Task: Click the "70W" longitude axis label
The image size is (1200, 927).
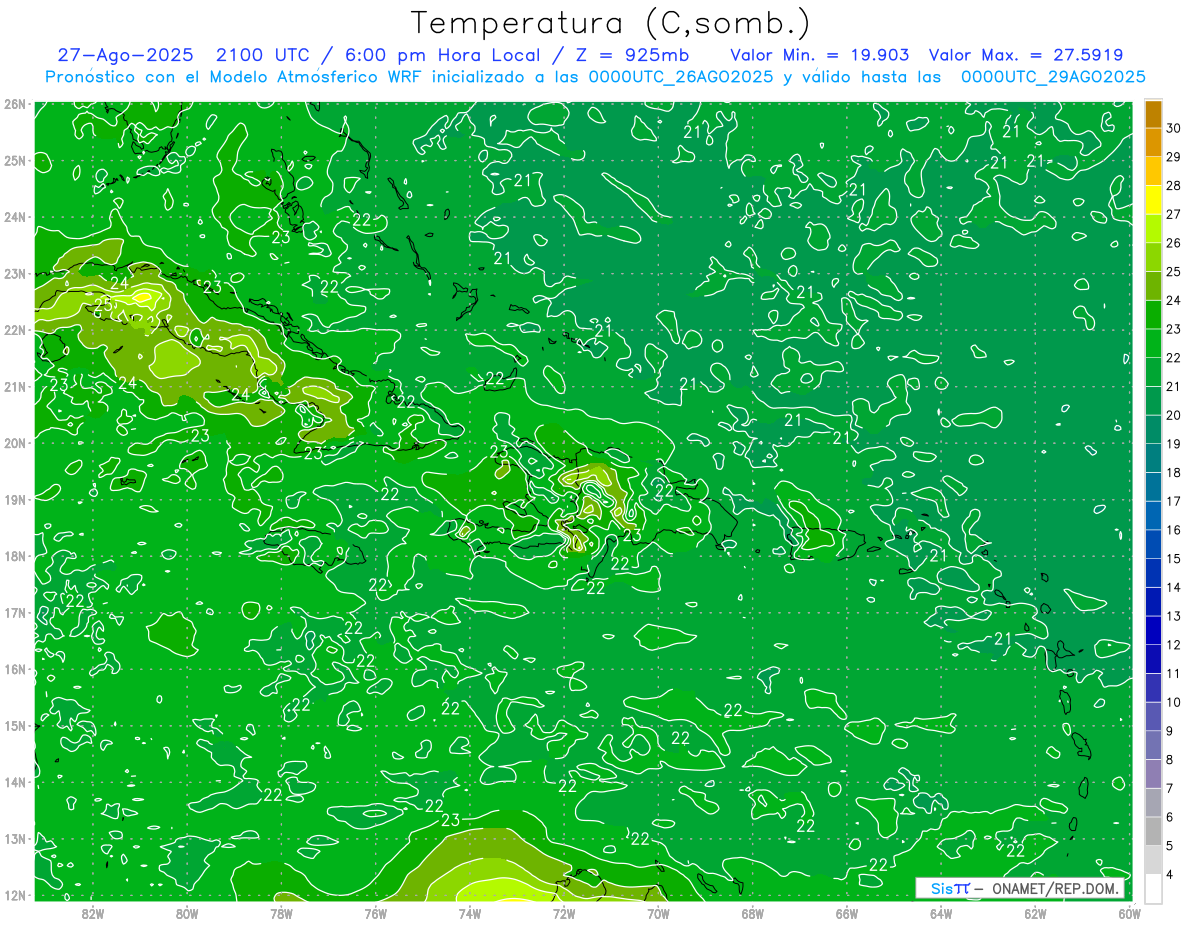Action: pos(658,912)
